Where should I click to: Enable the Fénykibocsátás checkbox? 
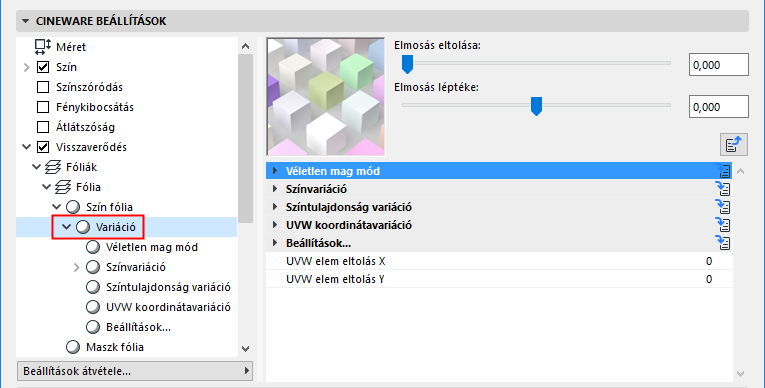coord(43,107)
